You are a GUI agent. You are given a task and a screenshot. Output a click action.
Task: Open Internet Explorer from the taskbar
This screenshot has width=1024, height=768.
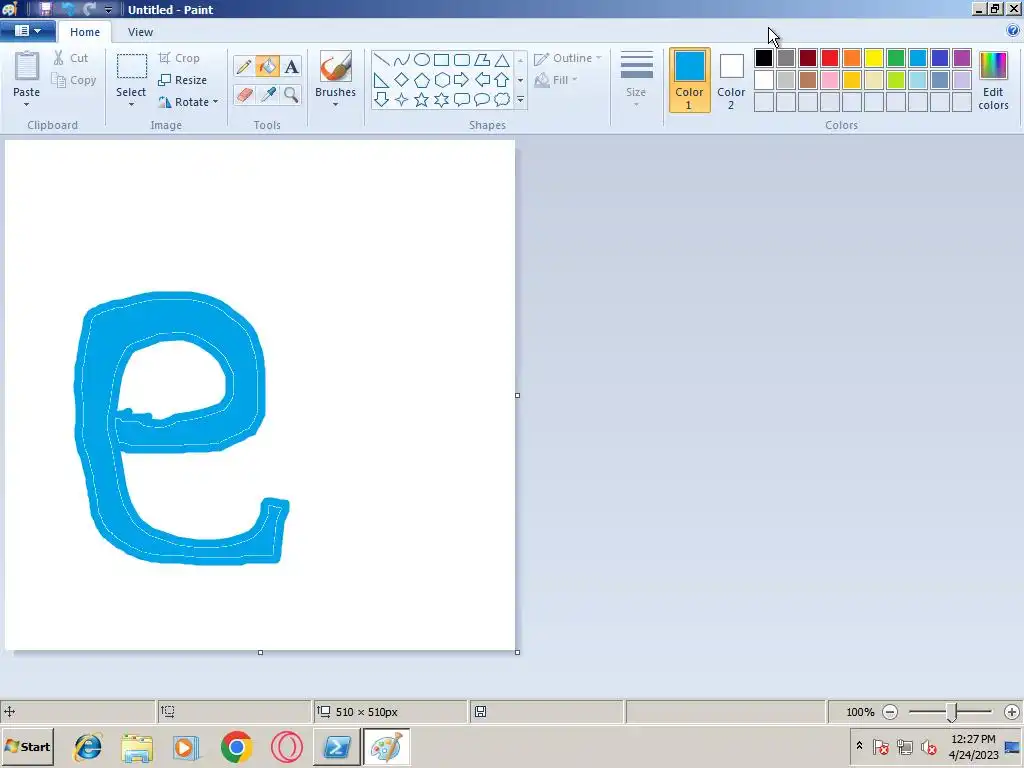(88, 747)
